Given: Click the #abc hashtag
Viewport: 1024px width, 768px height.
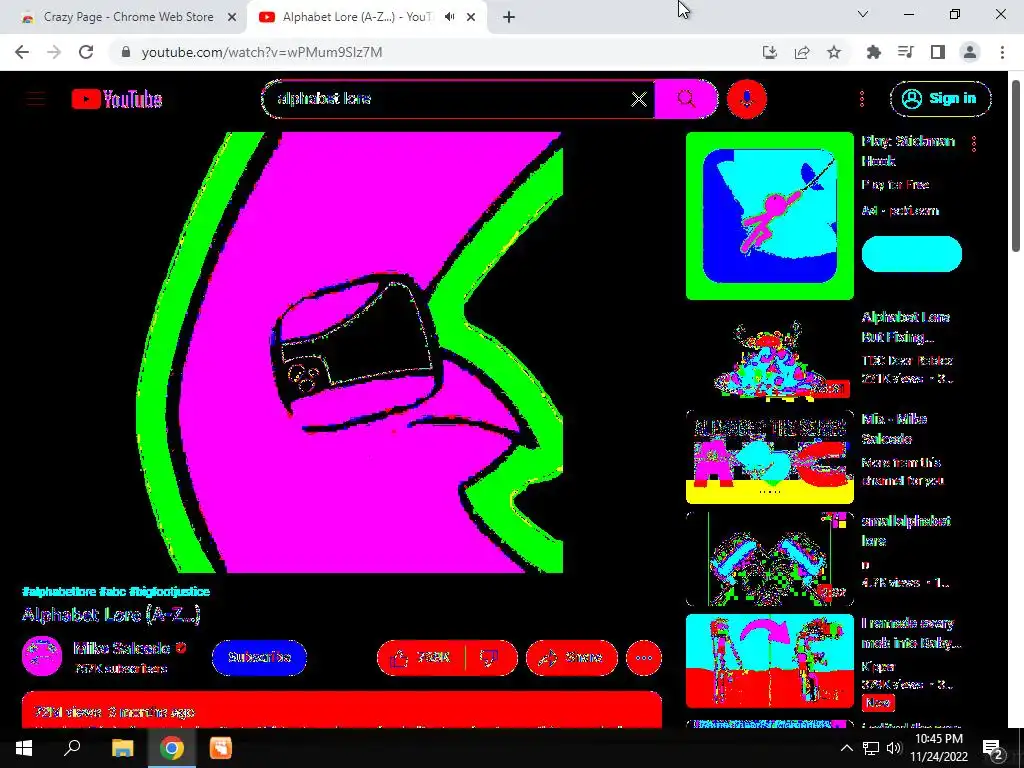Looking at the screenshot, I should coord(112,592).
